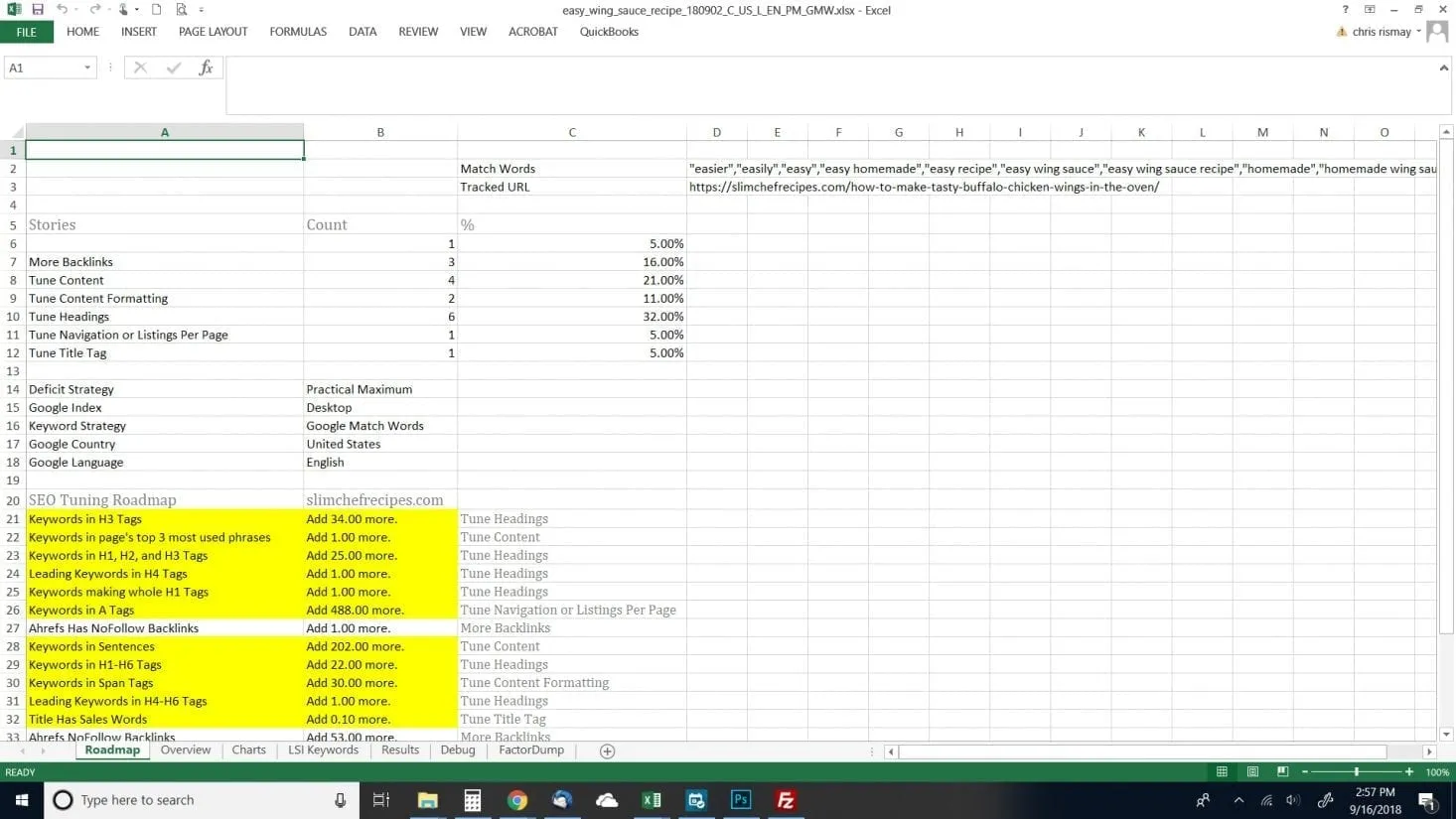This screenshot has height=819, width=1456.
Task: Open the green FILE button
Action: pos(27,32)
